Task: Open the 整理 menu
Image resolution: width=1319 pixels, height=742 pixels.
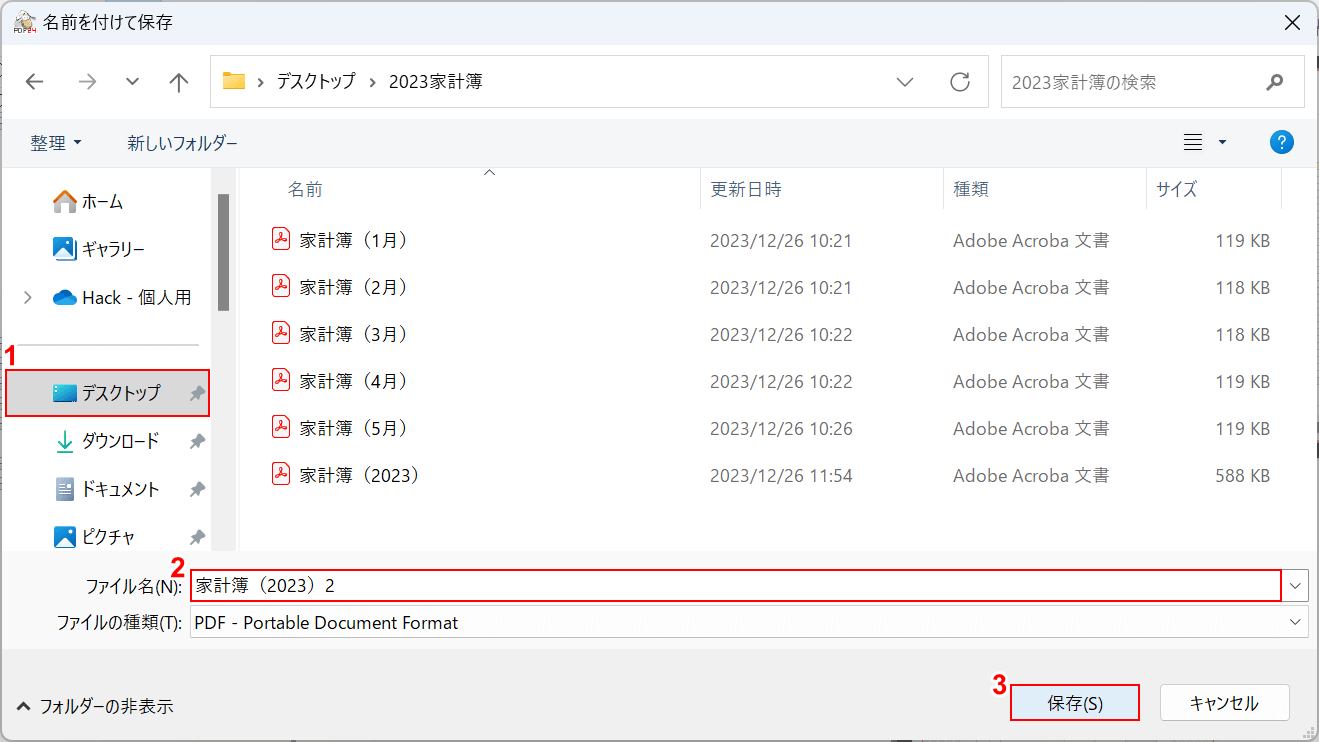Action: coord(56,143)
